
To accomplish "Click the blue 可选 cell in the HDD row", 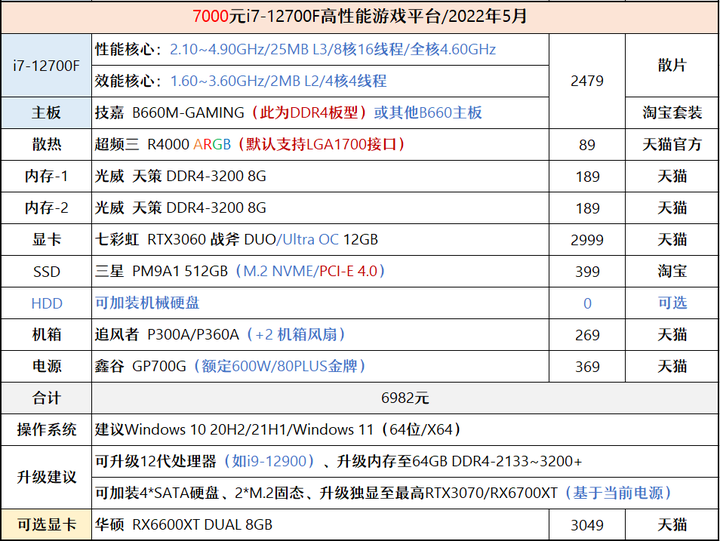I will point(672,303).
